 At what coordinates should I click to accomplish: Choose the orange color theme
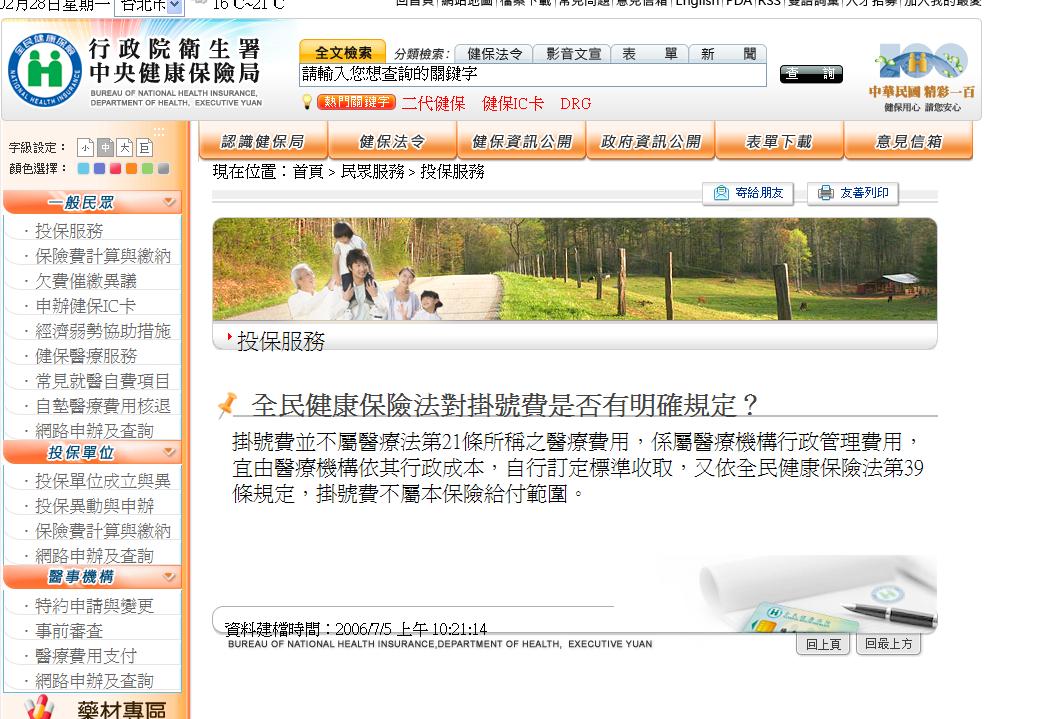point(131,169)
